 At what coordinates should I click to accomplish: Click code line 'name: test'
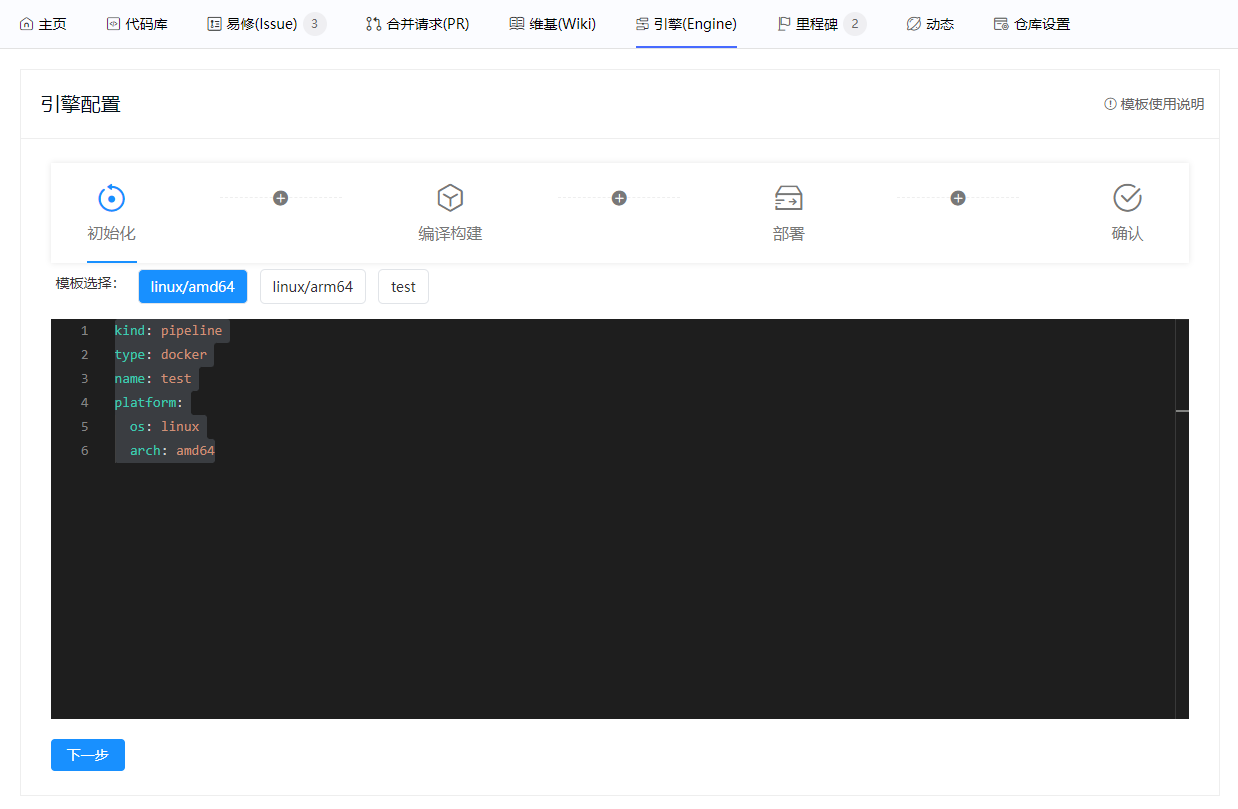pyautogui.click(x=153, y=379)
